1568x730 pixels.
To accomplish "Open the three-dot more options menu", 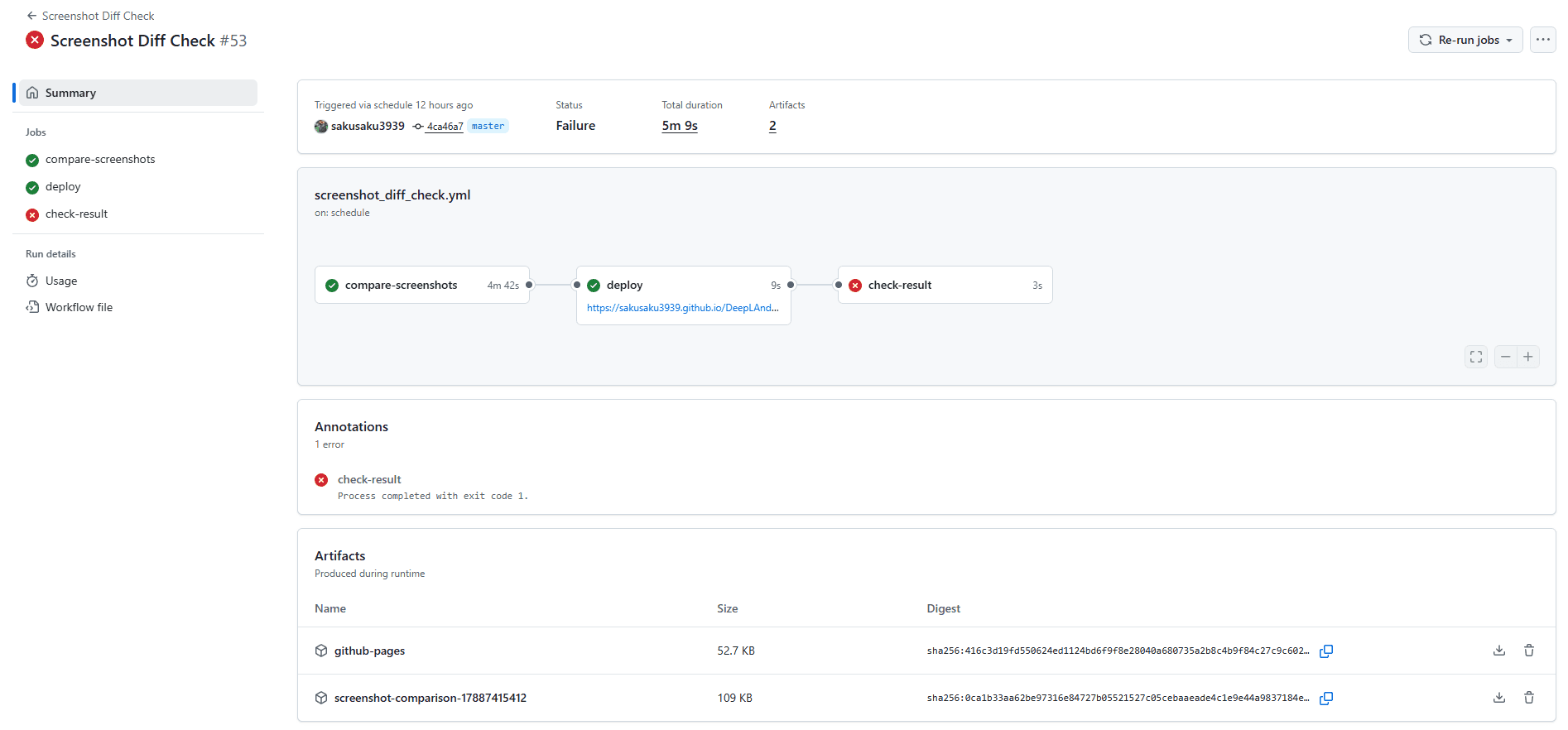I will pyautogui.click(x=1542, y=40).
